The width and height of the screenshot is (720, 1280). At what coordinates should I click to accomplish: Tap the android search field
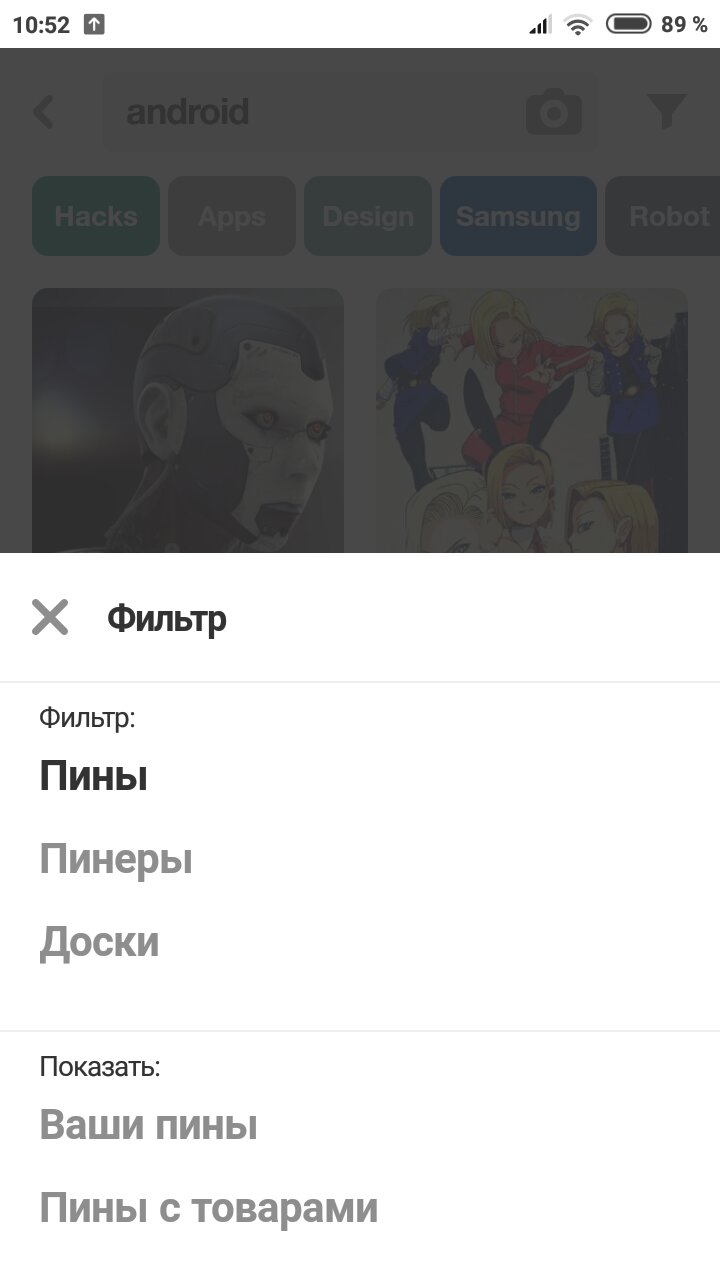(x=350, y=112)
